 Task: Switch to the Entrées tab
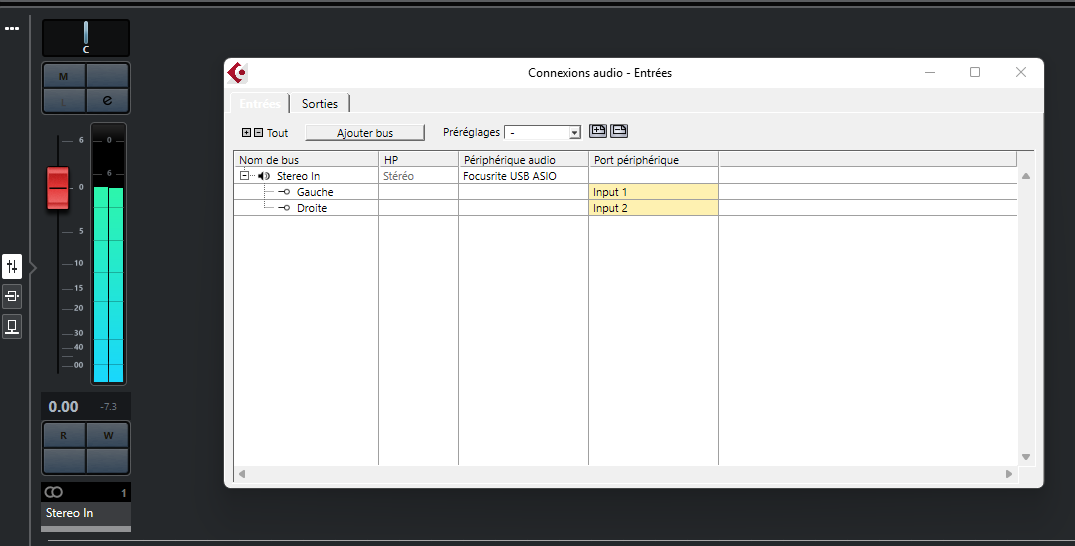coord(259,104)
